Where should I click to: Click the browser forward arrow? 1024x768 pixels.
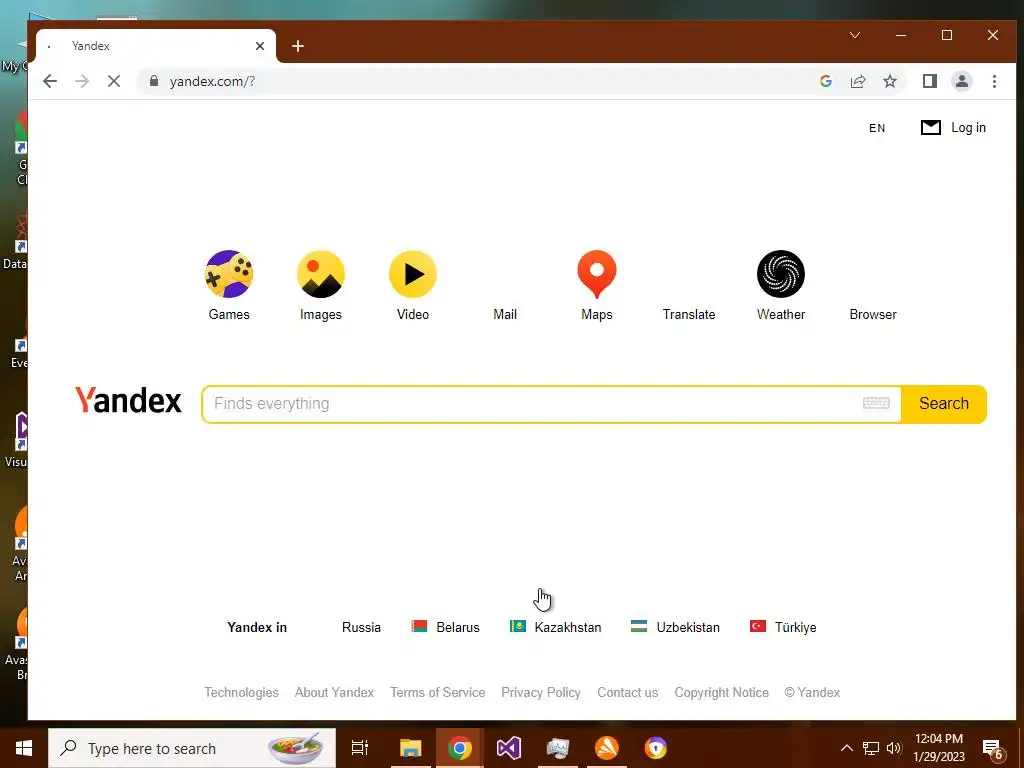tap(82, 81)
